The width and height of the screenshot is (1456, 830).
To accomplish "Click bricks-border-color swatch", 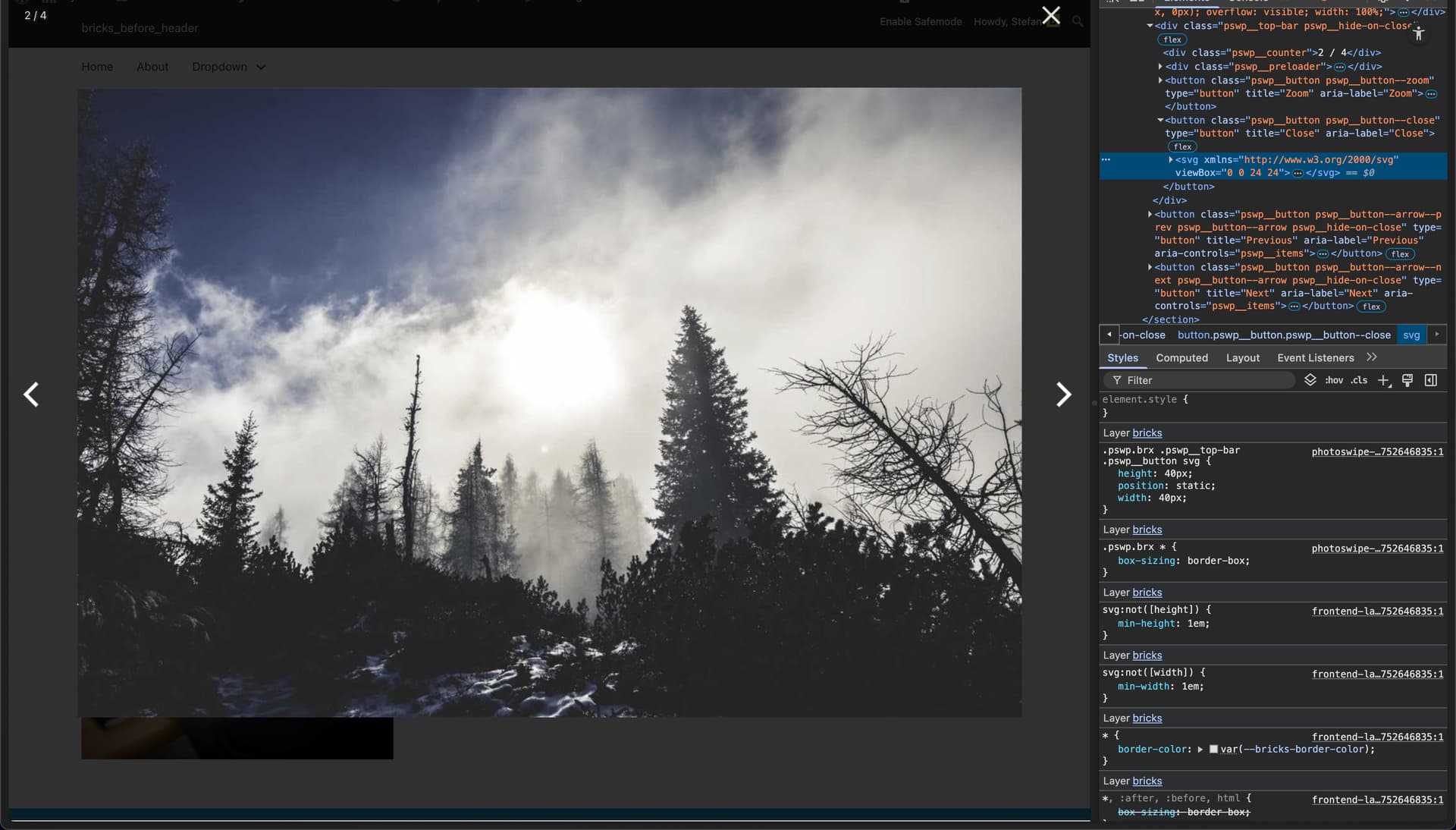I will click(1213, 750).
